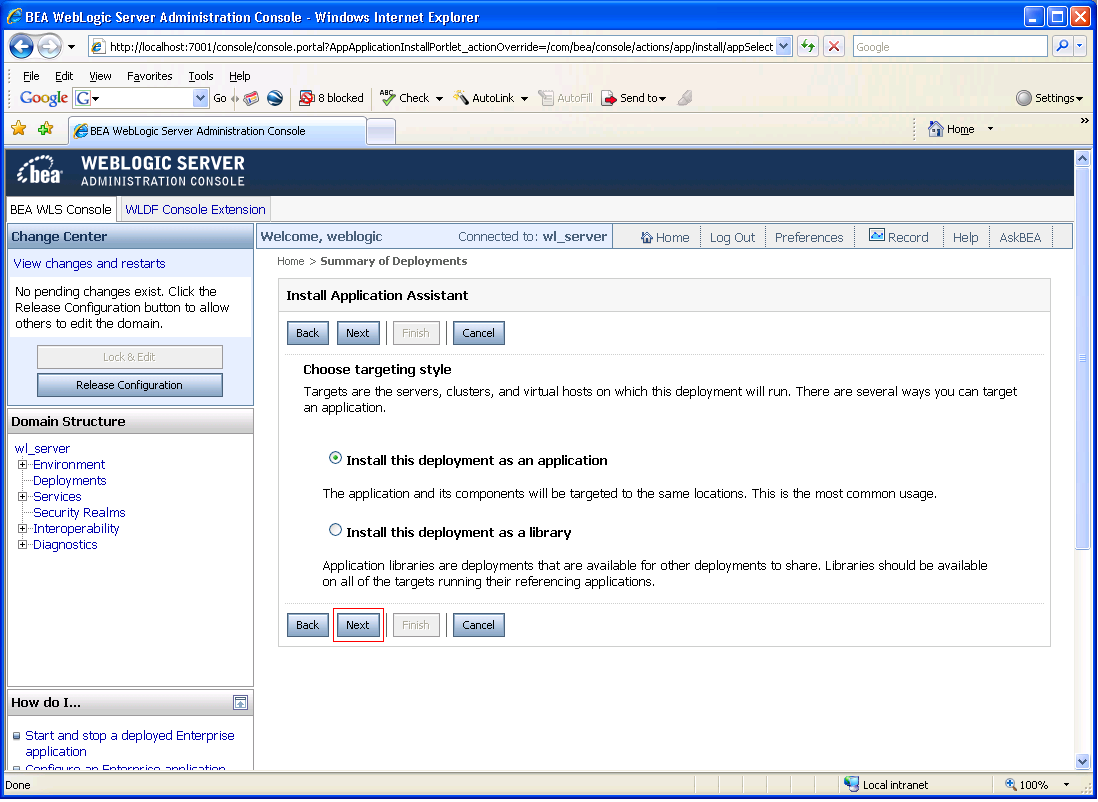Screen dimensions: 1098x802
Task: Click the Record icon in console toolbar
Action: 877,236
